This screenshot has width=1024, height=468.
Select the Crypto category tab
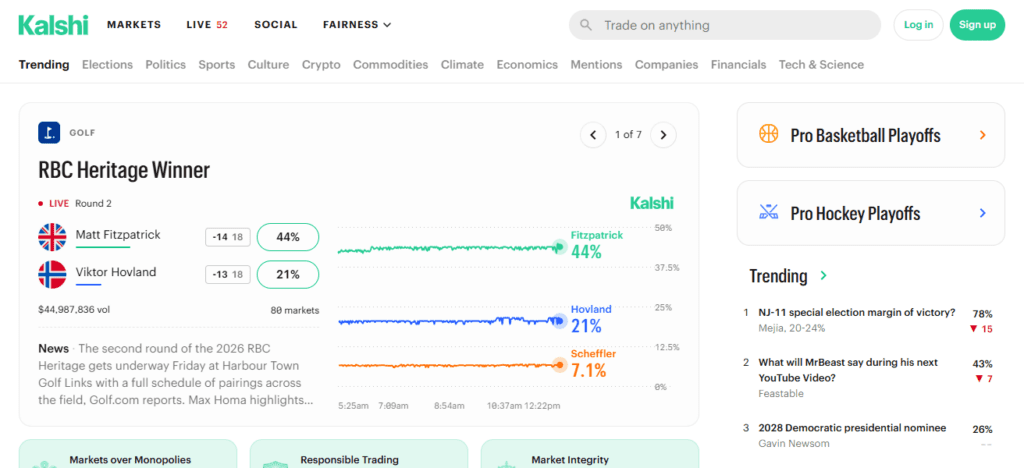click(321, 65)
